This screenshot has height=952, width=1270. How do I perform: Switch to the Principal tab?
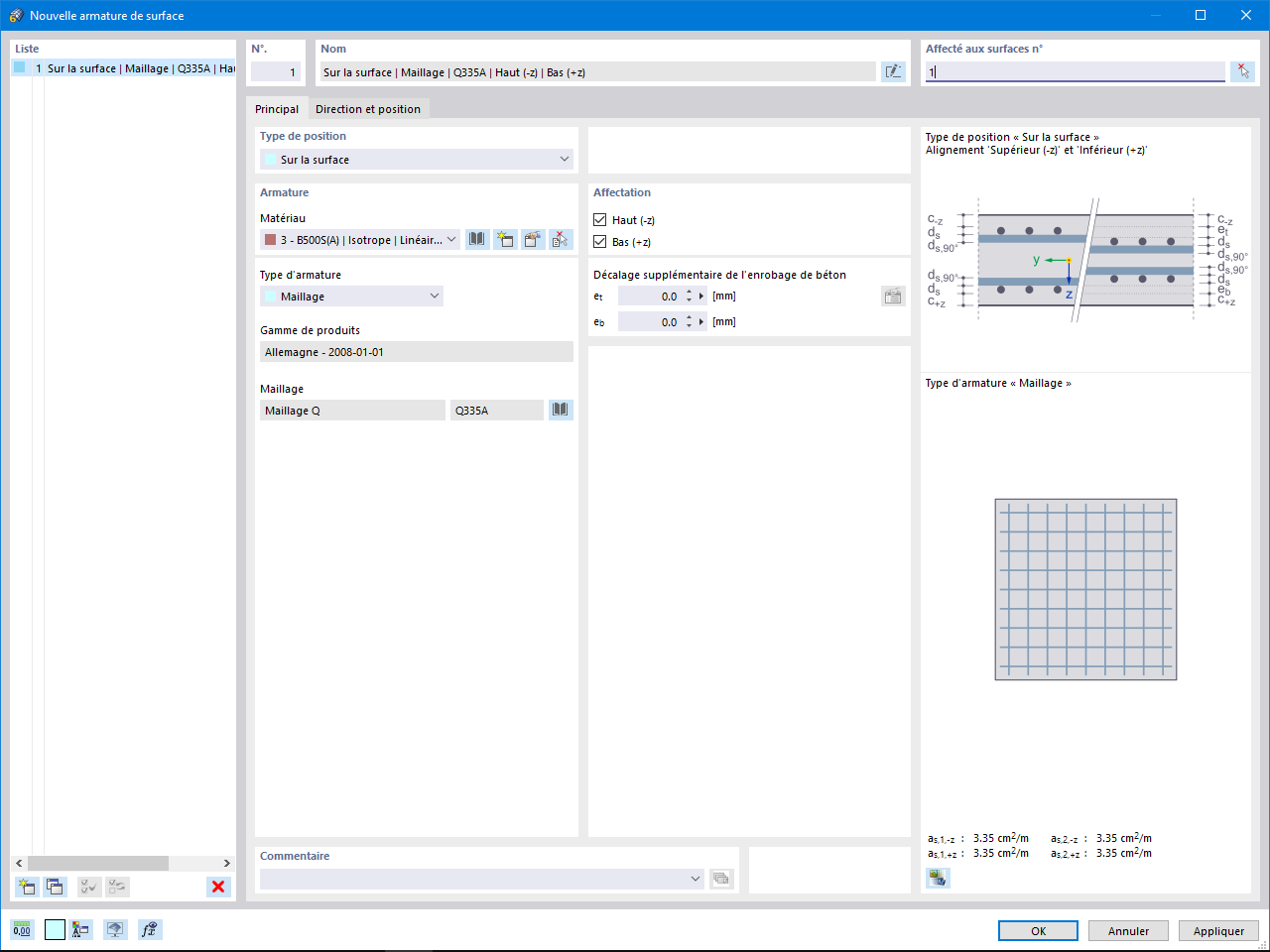[x=277, y=109]
